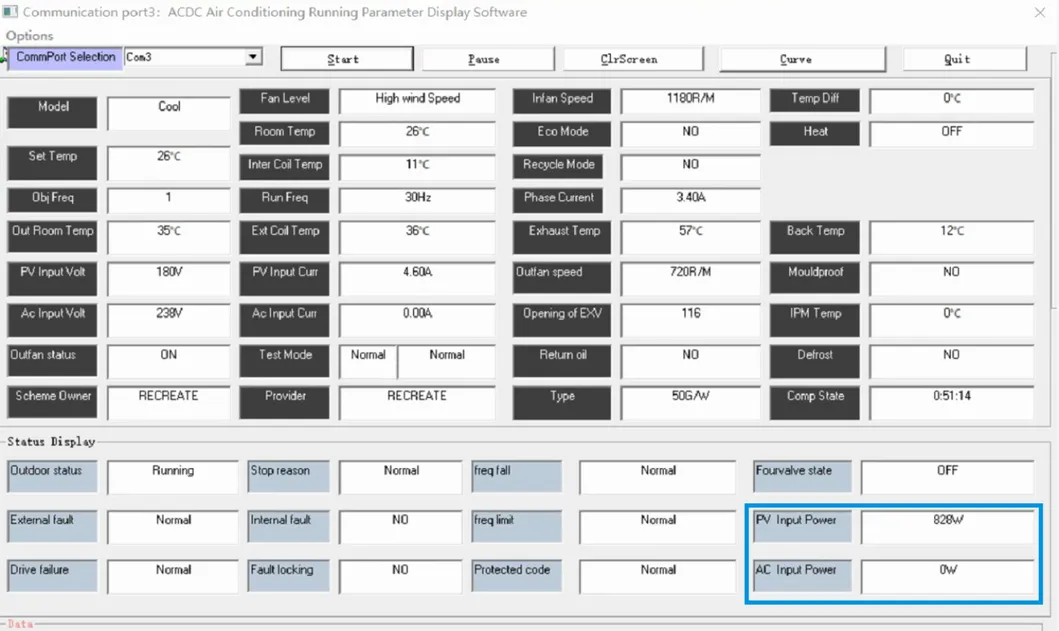Click the Com3 combo box field
The image size is (1059, 631).
click(x=183, y=58)
